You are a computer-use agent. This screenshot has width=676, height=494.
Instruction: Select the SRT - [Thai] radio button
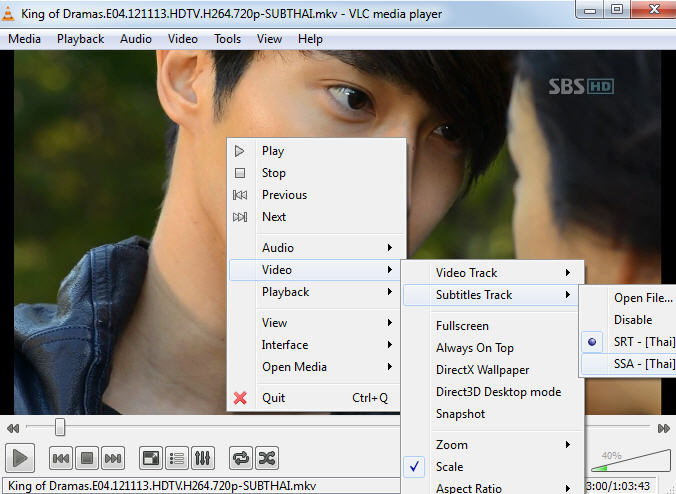coord(592,342)
